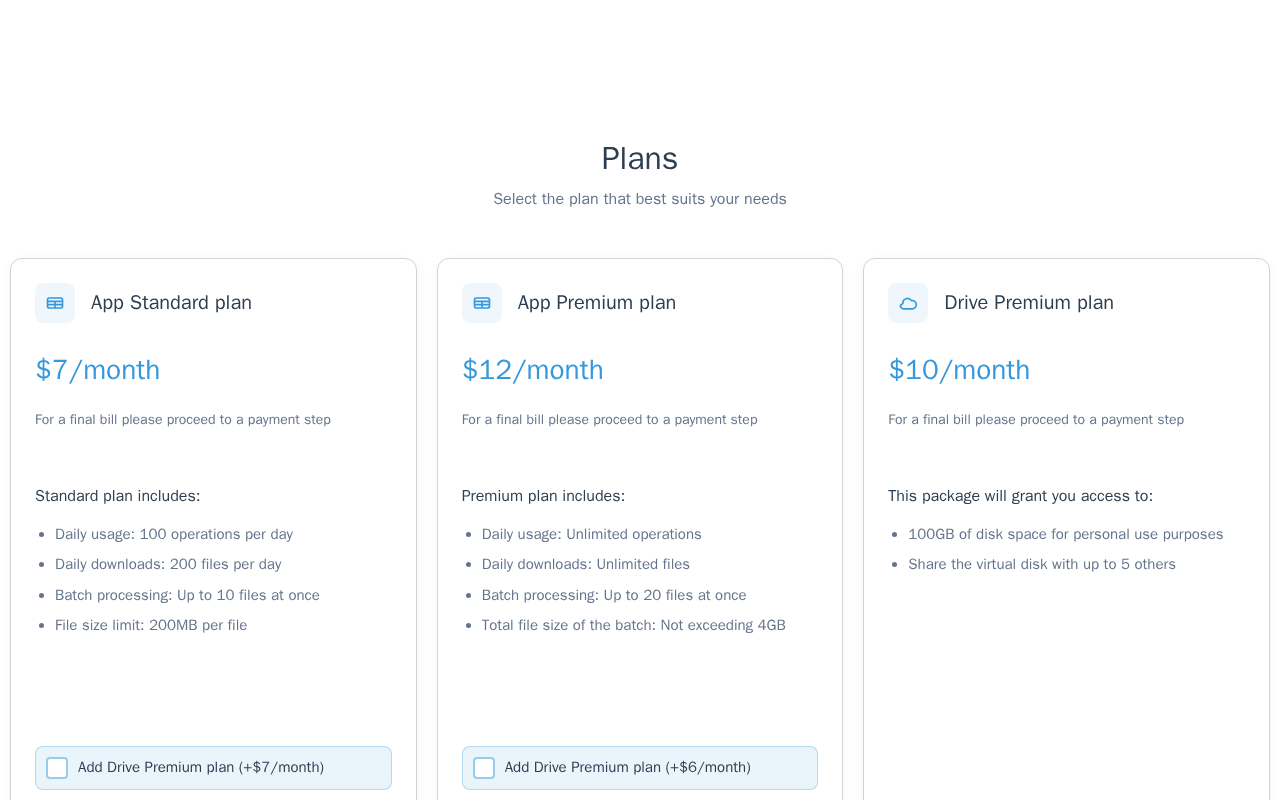This screenshot has height=800, width=1280.
Task: Select the App Standard plan title
Action: 171,303
